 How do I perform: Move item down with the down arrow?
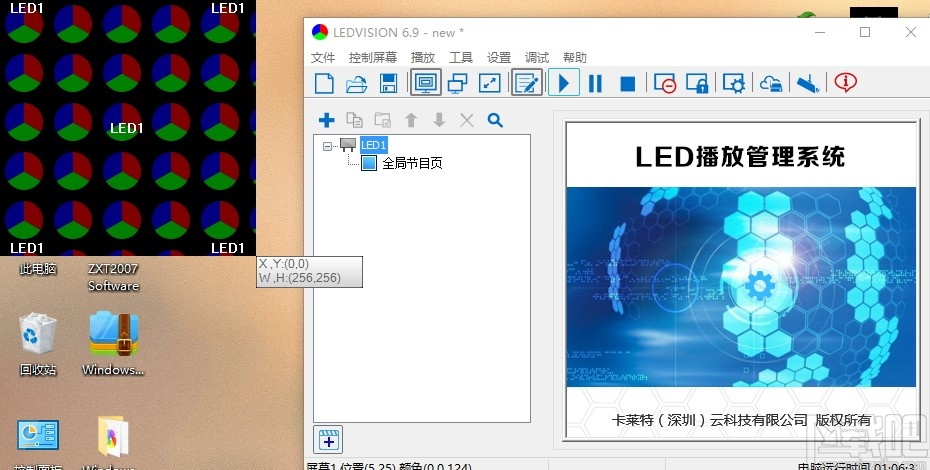[x=439, y=120]
